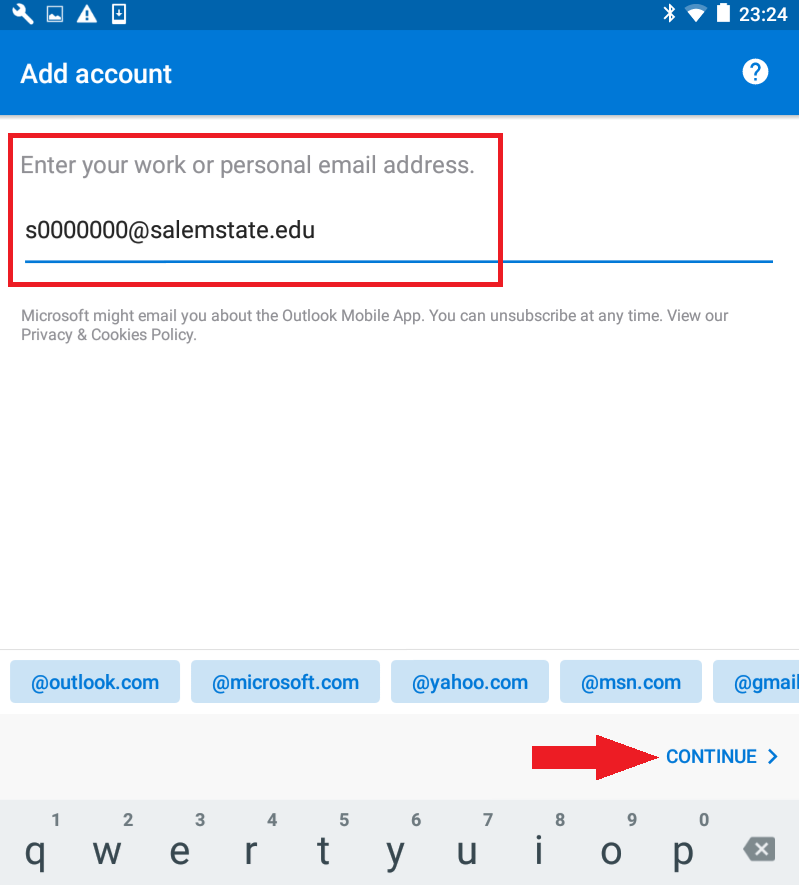799x885 pixels.
Task: Click the chevron next to CONTINUE
Action: pyautogui.click(x=772, y=757)
